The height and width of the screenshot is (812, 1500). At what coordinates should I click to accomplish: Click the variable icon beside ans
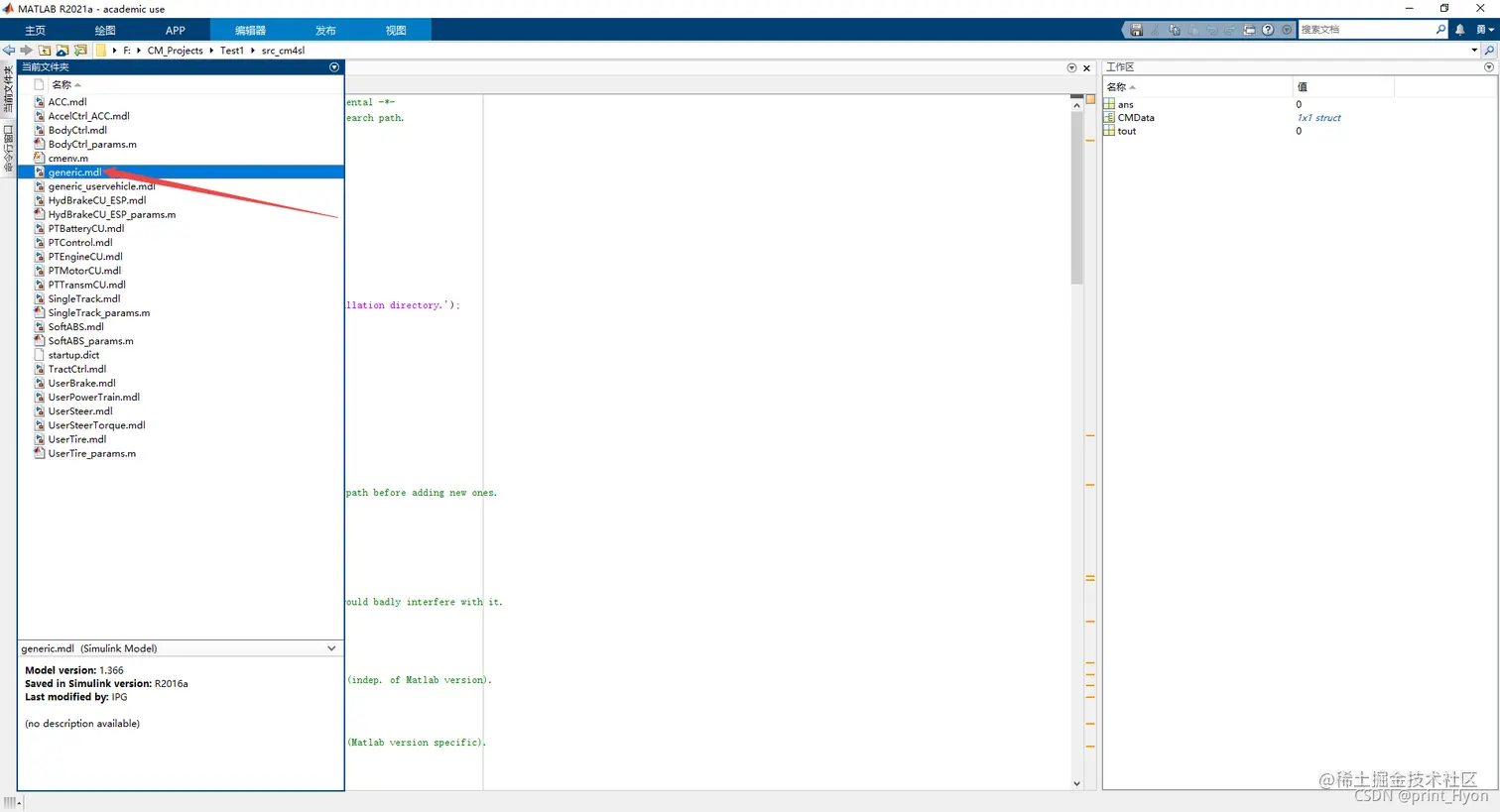click(1109, 104)
